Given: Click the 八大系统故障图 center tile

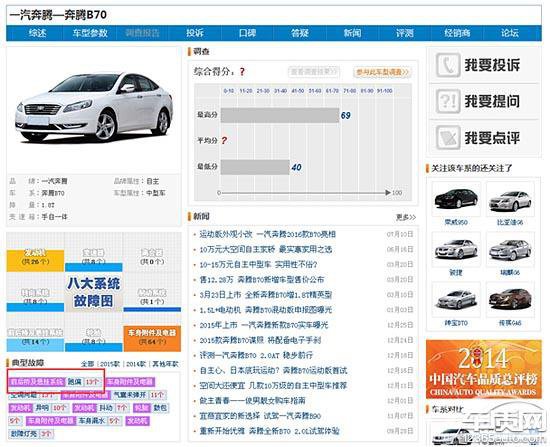Looking at the screenshot, I should [x=94, y=292].
